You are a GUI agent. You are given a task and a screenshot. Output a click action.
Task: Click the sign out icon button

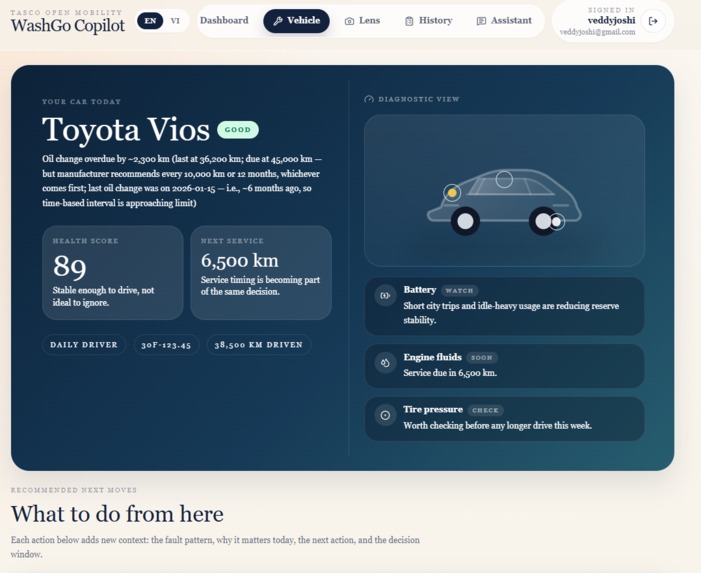pos(653,21)
